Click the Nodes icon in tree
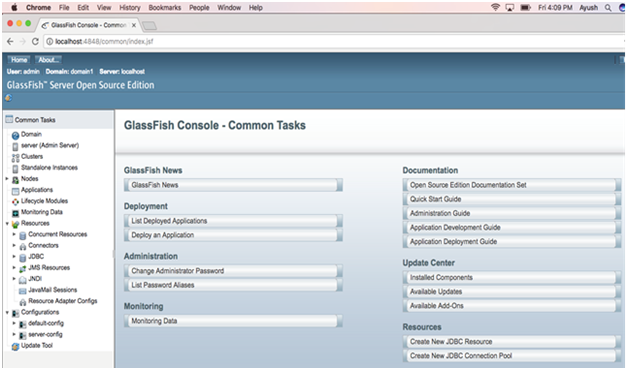 [15, 180]
